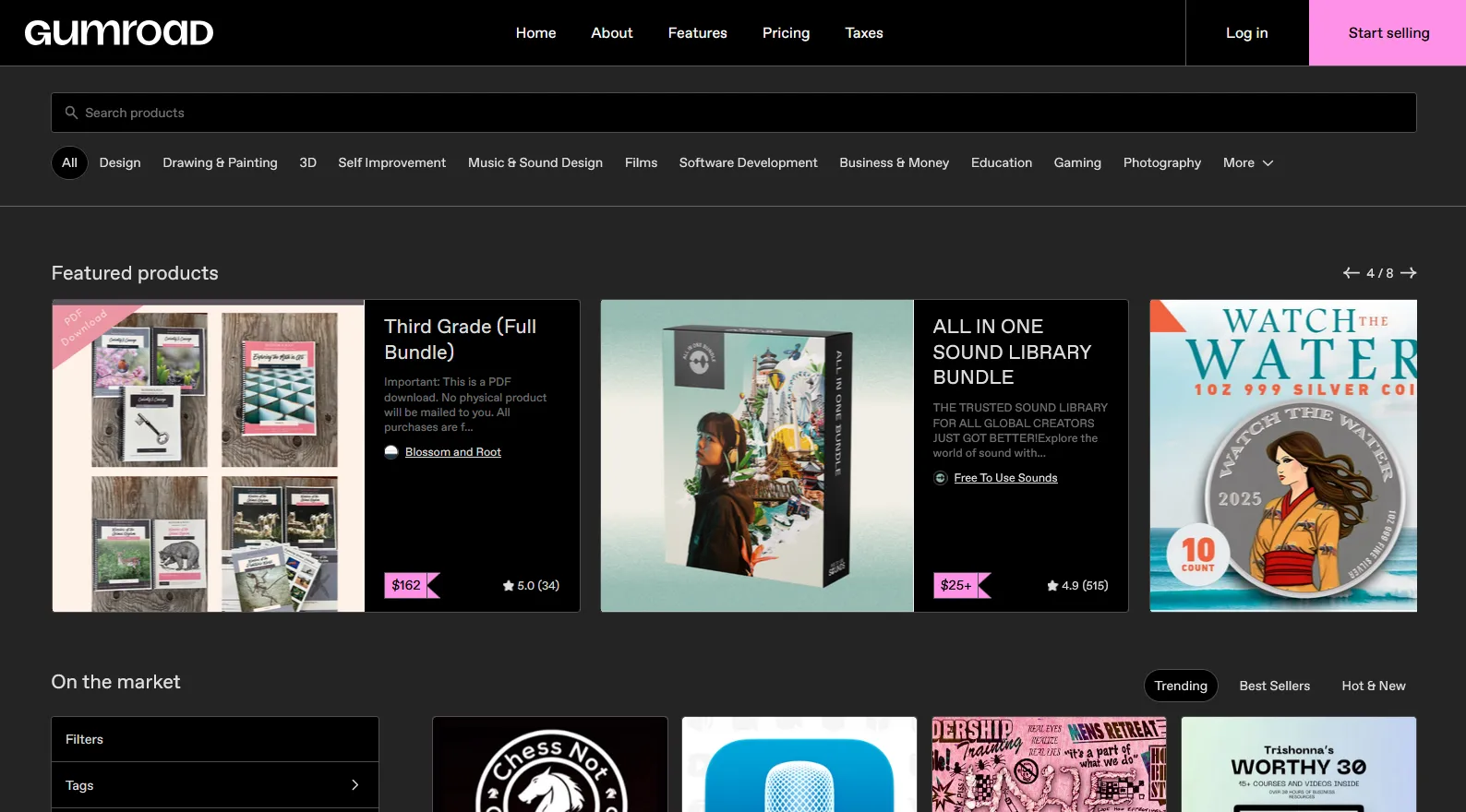Open the Watch the Water product thumbnail

pos(1282,456)
